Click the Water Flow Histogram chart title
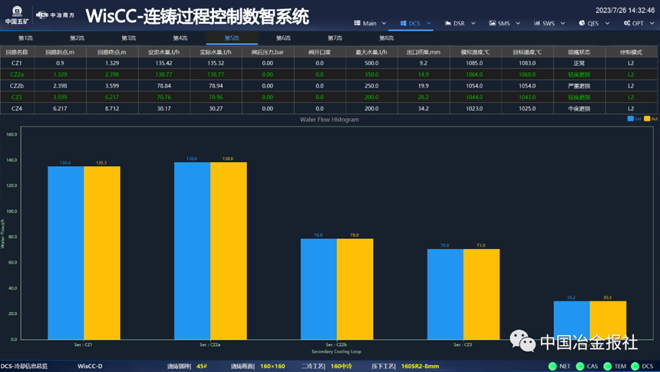The image size is (660, 372). click(330, 120)
